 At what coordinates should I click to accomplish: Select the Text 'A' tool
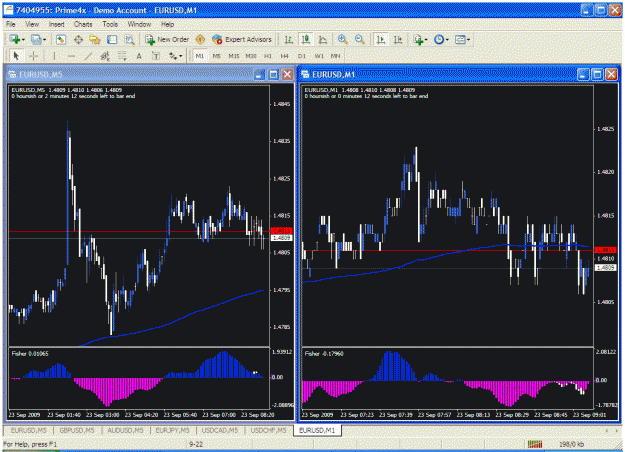pyautogui.click(x=139, y=56)
